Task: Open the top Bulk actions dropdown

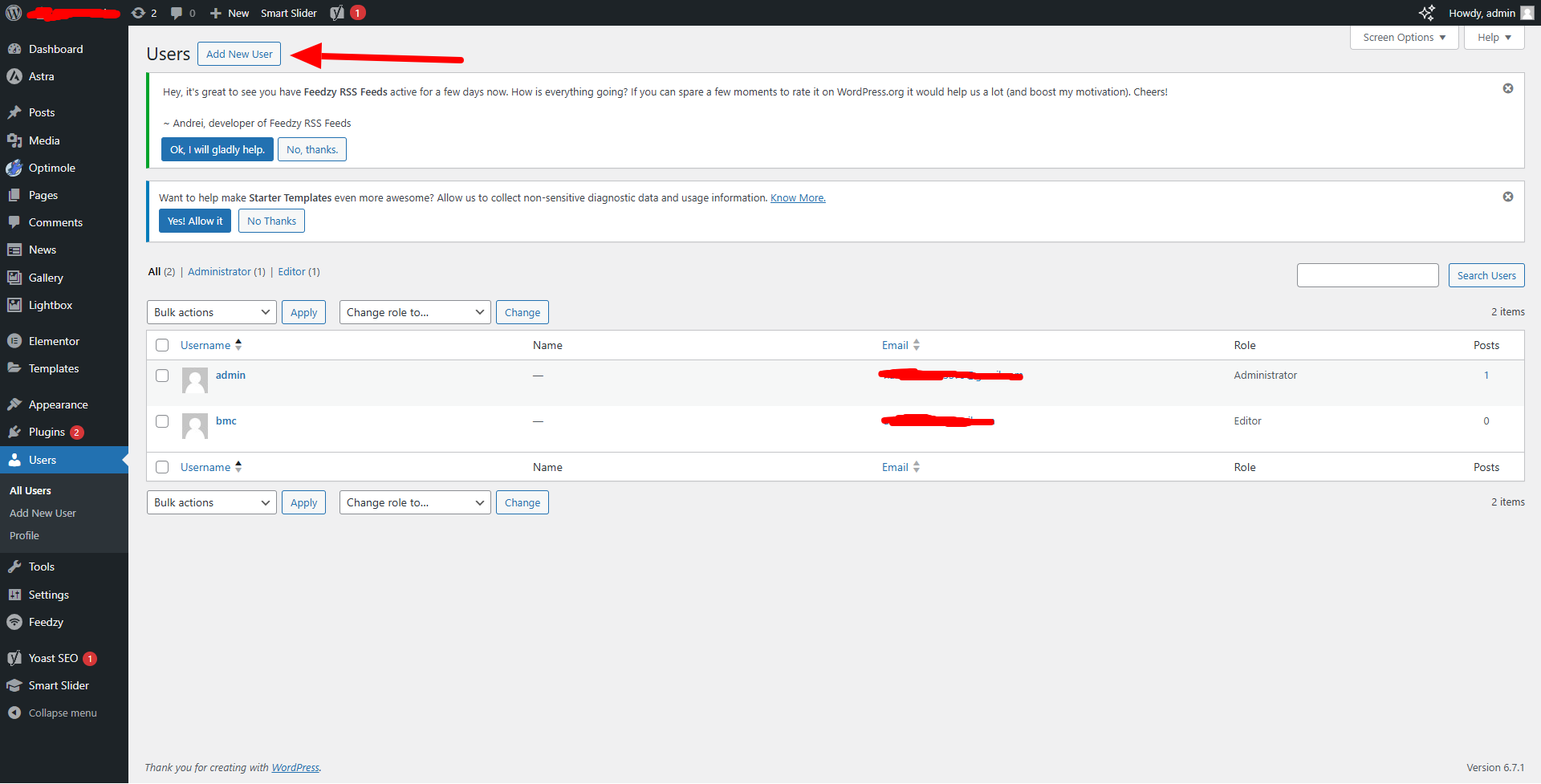Action: point(211,312)
